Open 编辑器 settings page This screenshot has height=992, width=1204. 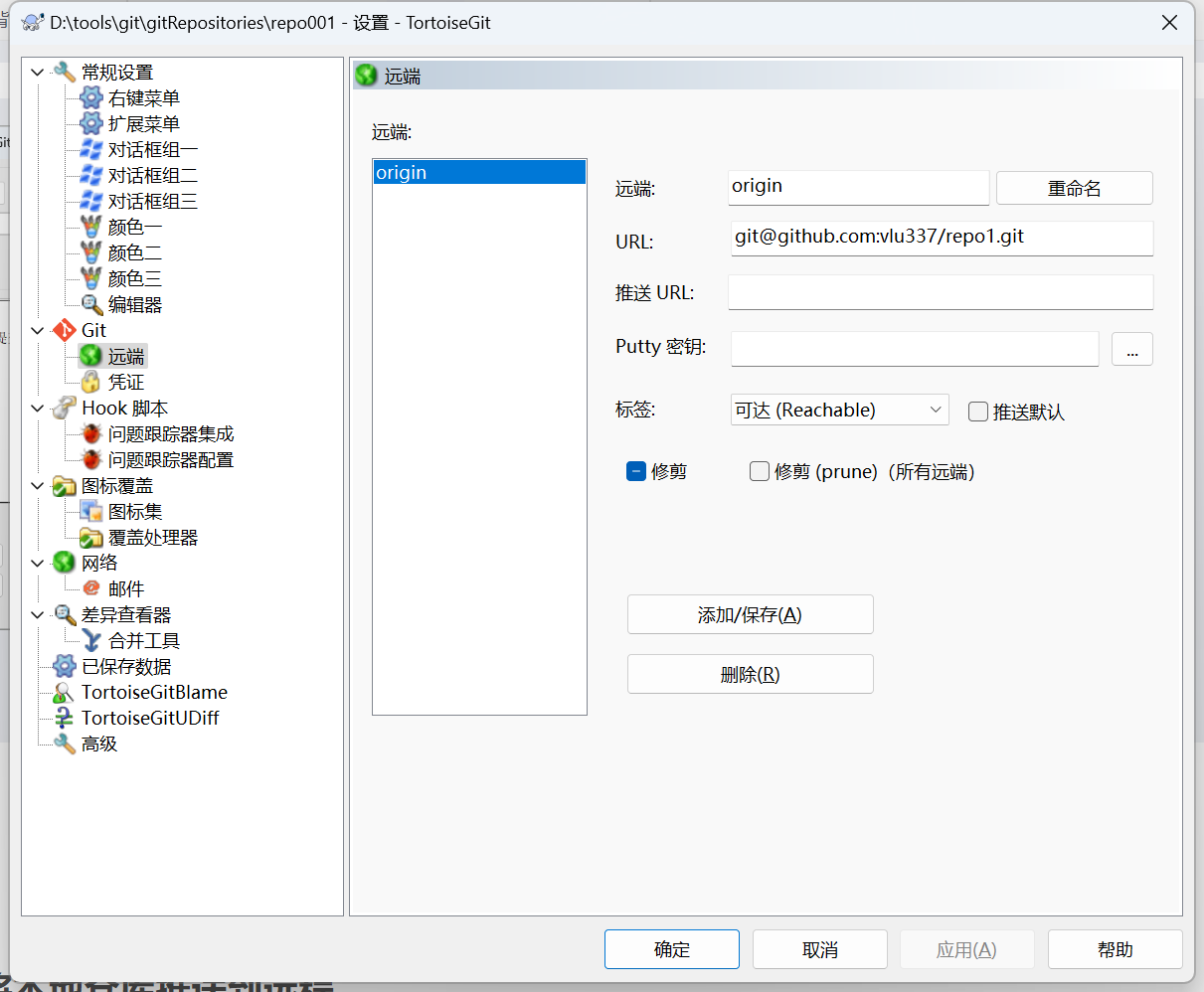135,304
